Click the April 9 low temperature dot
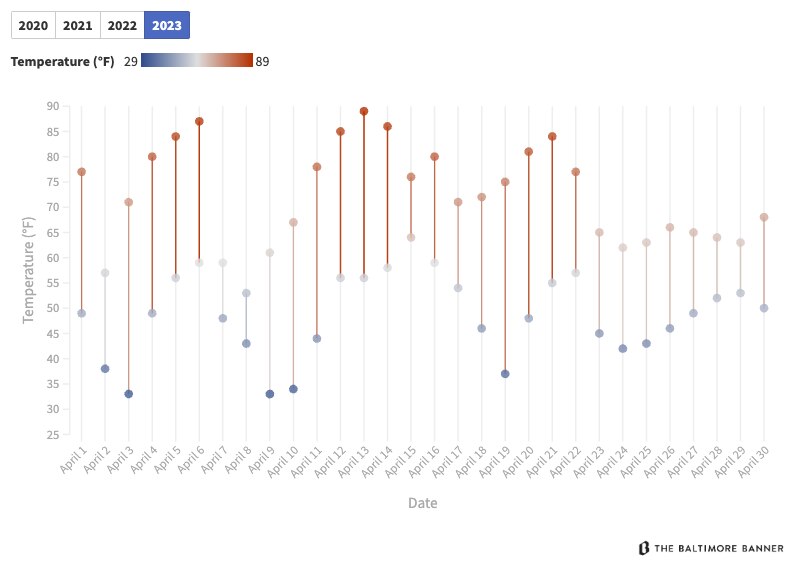 click(x=270, y=394)
